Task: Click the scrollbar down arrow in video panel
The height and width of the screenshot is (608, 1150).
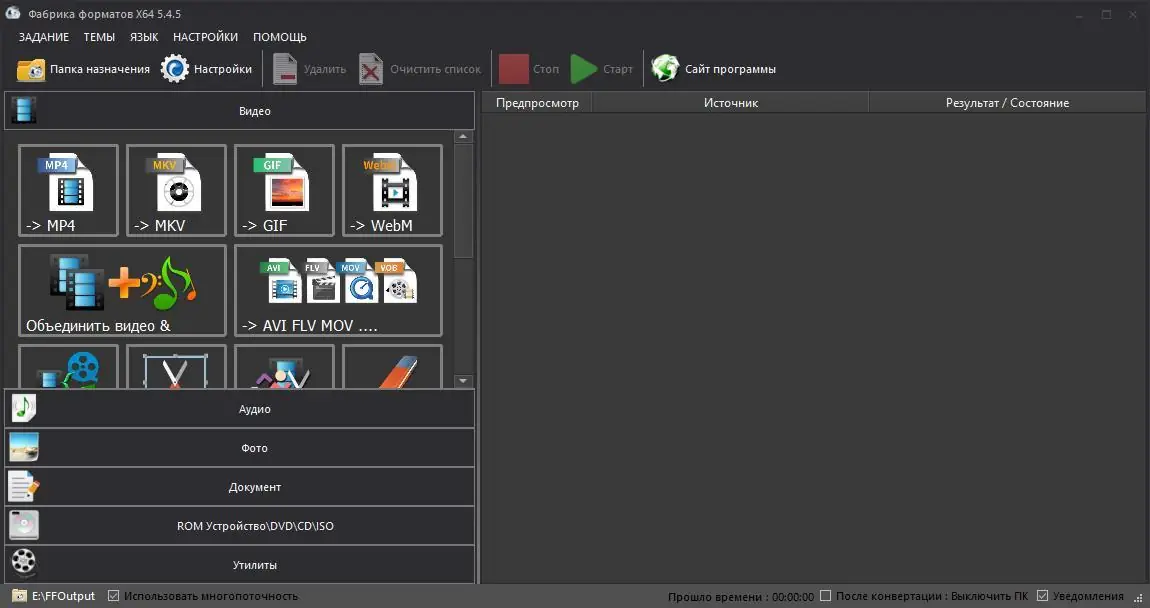Action: (x=463, y=380)
